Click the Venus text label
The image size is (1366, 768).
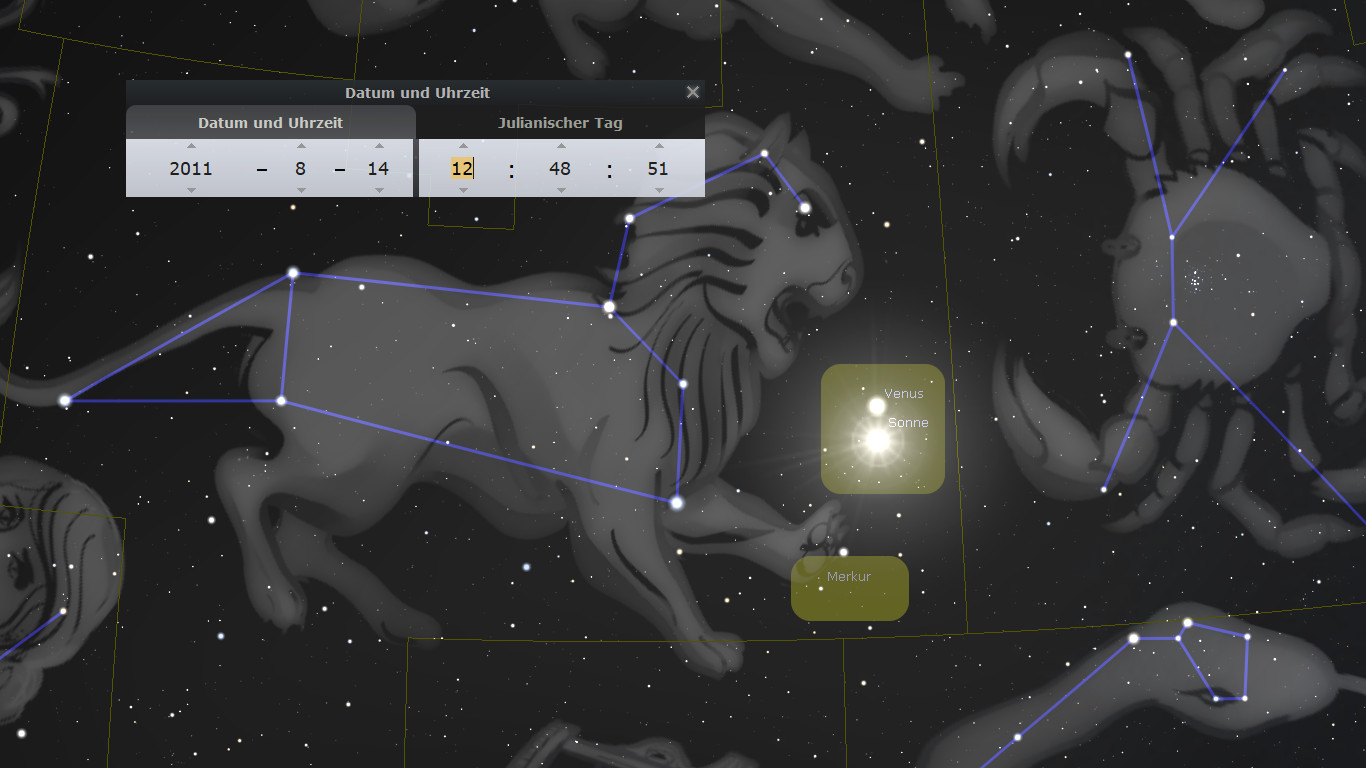[x=904, y=394]
